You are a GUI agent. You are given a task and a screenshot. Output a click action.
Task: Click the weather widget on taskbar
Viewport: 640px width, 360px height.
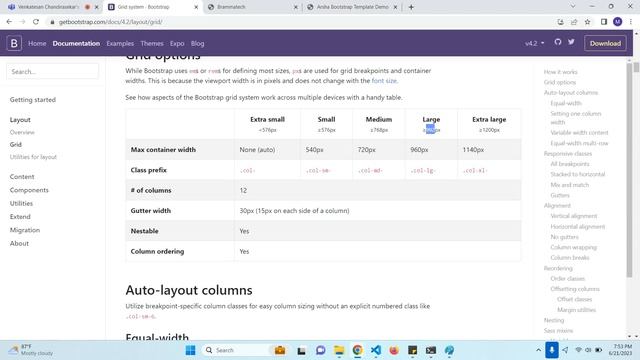click(x=31, y=350)
